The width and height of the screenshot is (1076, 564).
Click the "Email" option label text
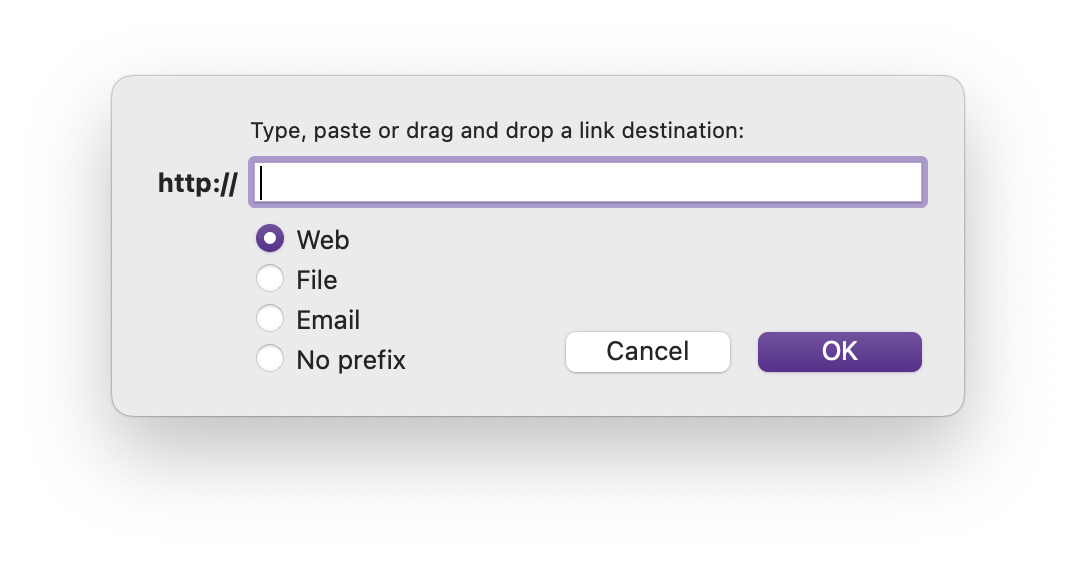328,320
